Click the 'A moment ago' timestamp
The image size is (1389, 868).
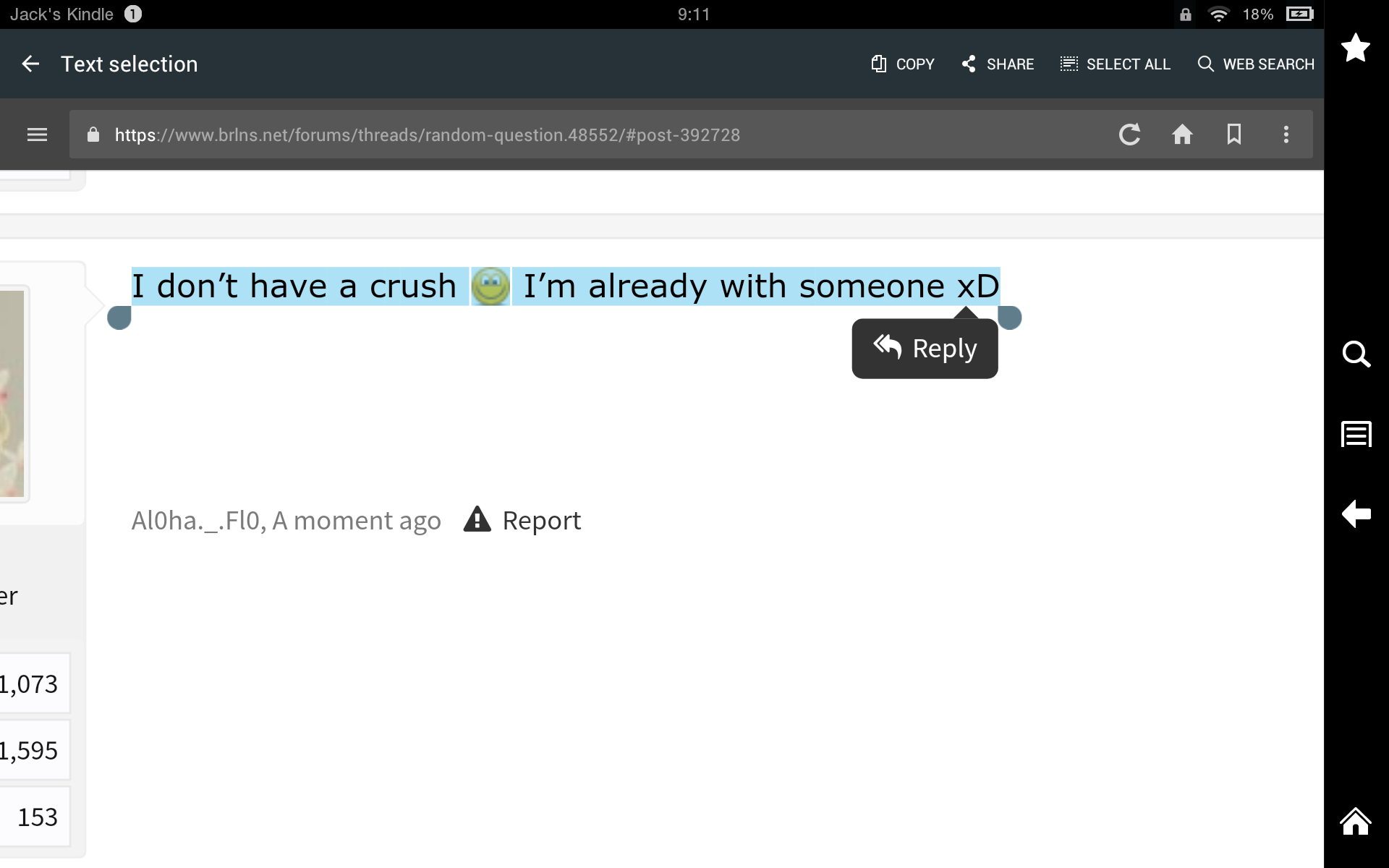coord(357,521)
